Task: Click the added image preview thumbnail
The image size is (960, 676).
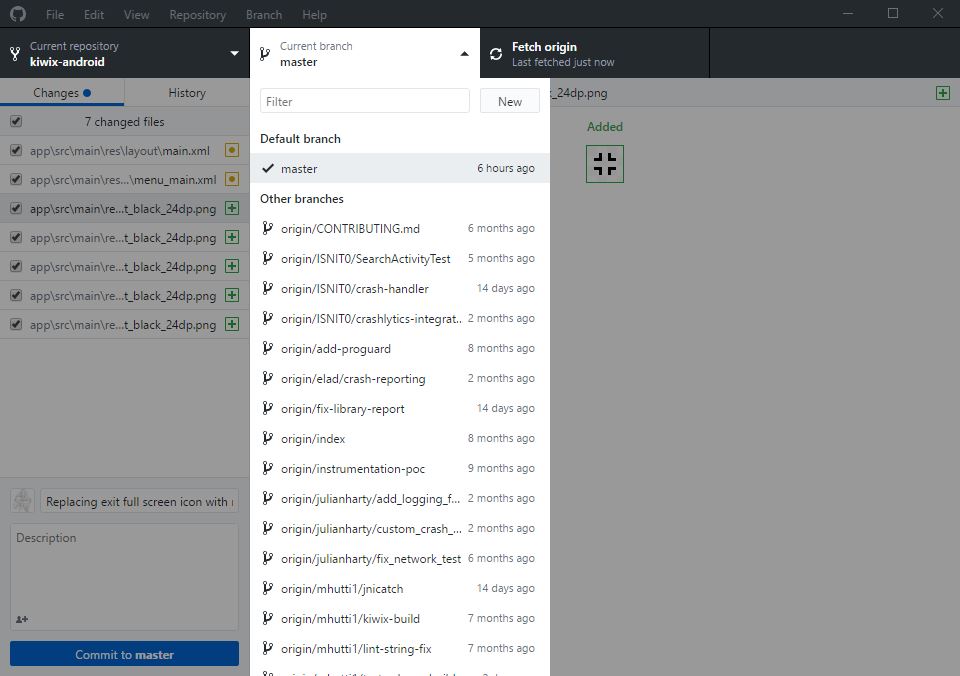Action: [x=605, y=164]
